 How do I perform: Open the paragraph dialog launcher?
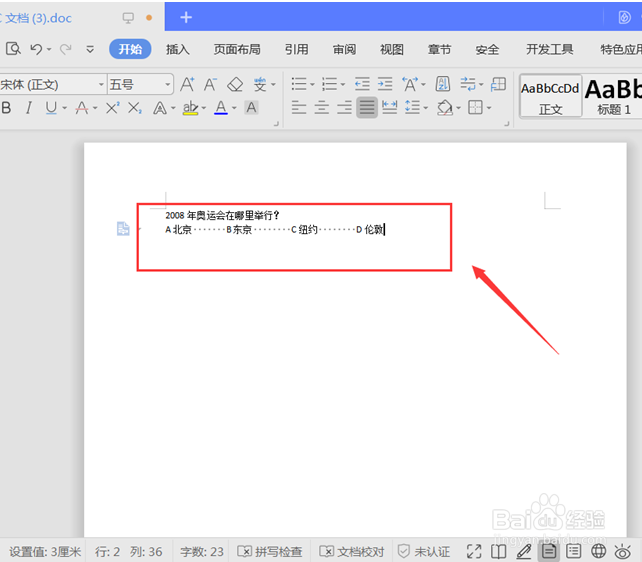[507, 123]
